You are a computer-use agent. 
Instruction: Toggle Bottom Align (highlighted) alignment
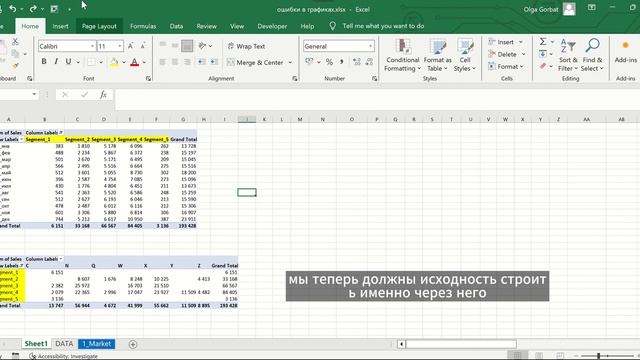point(187,46)
